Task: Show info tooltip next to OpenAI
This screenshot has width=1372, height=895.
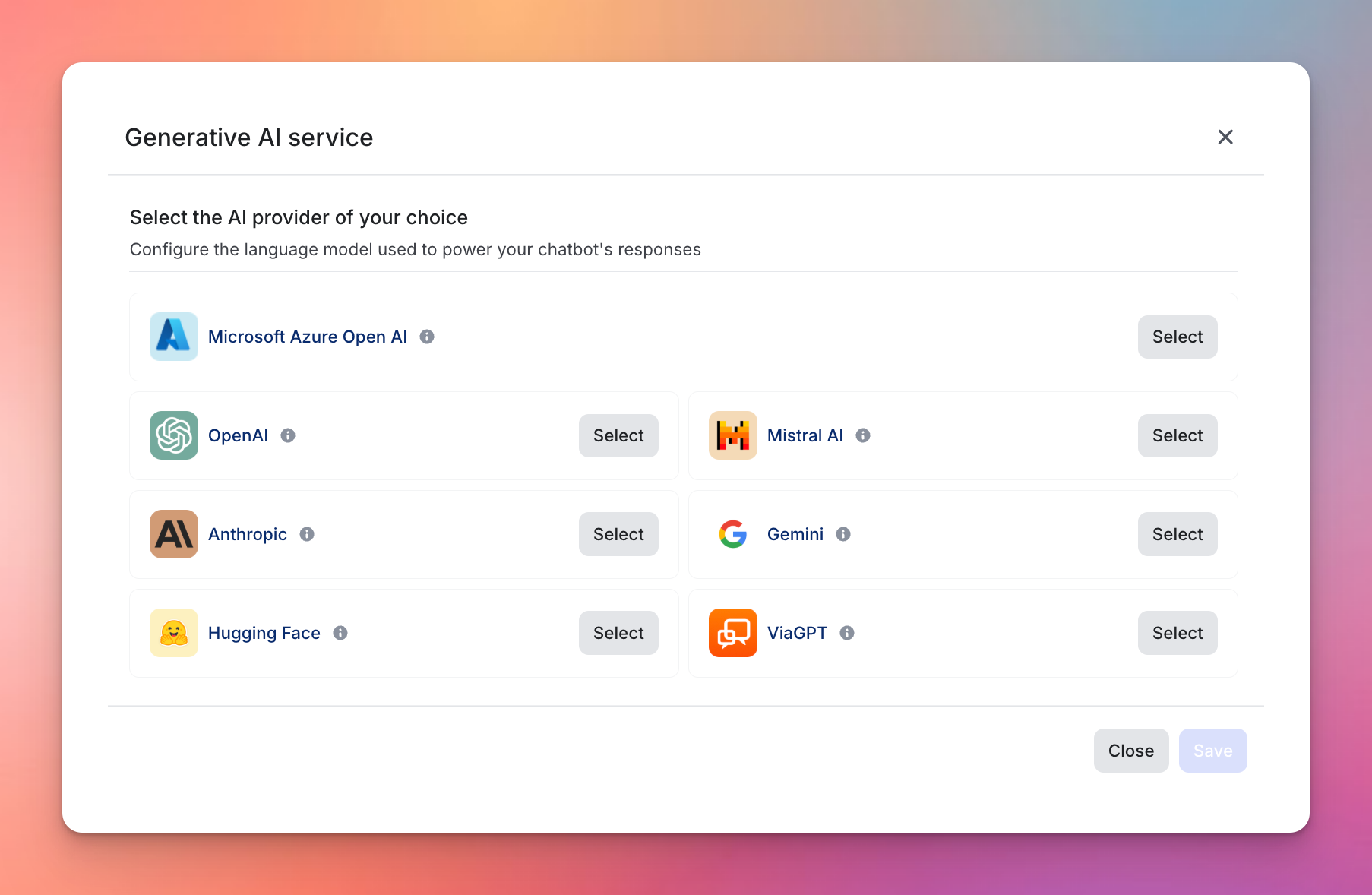Action: (288, 435)
